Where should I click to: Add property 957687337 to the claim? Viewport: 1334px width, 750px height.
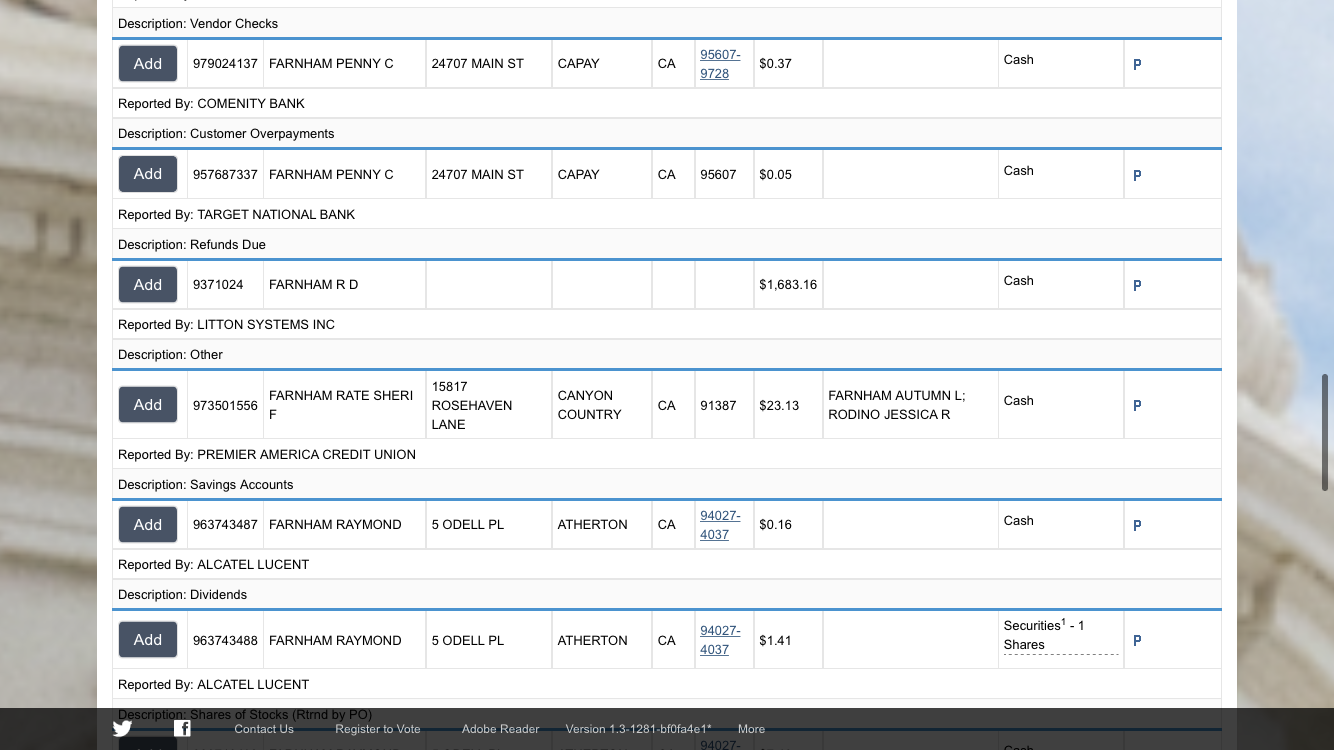click(x=148, y=174)
